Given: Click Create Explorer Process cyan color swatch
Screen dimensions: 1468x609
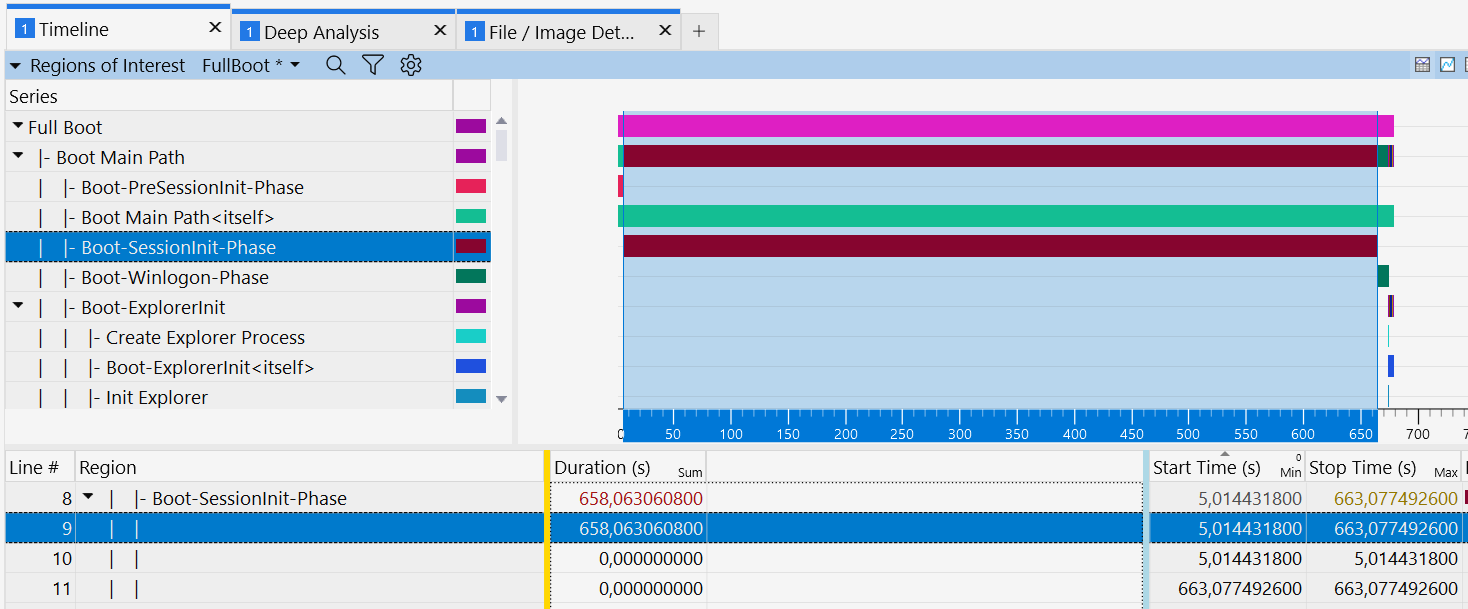Looking at the screenshot, I should point(471,336).
